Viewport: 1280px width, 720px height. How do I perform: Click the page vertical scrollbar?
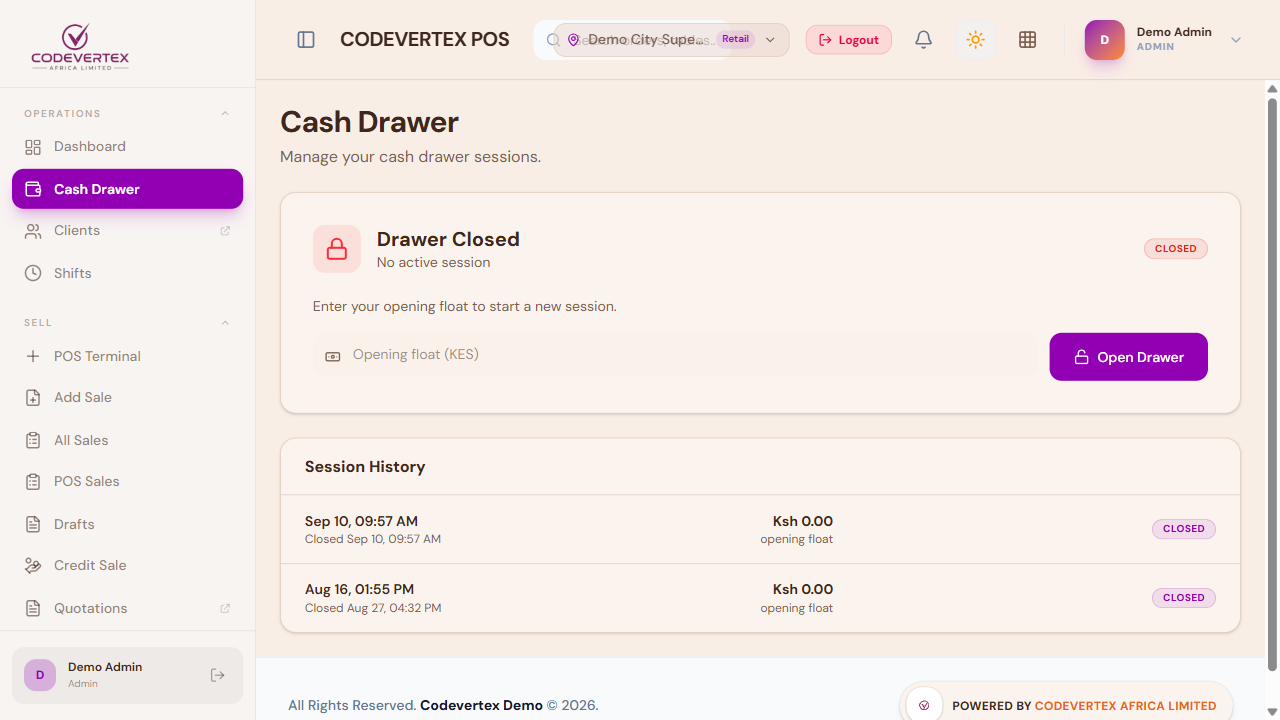(x=1272, y=385)
